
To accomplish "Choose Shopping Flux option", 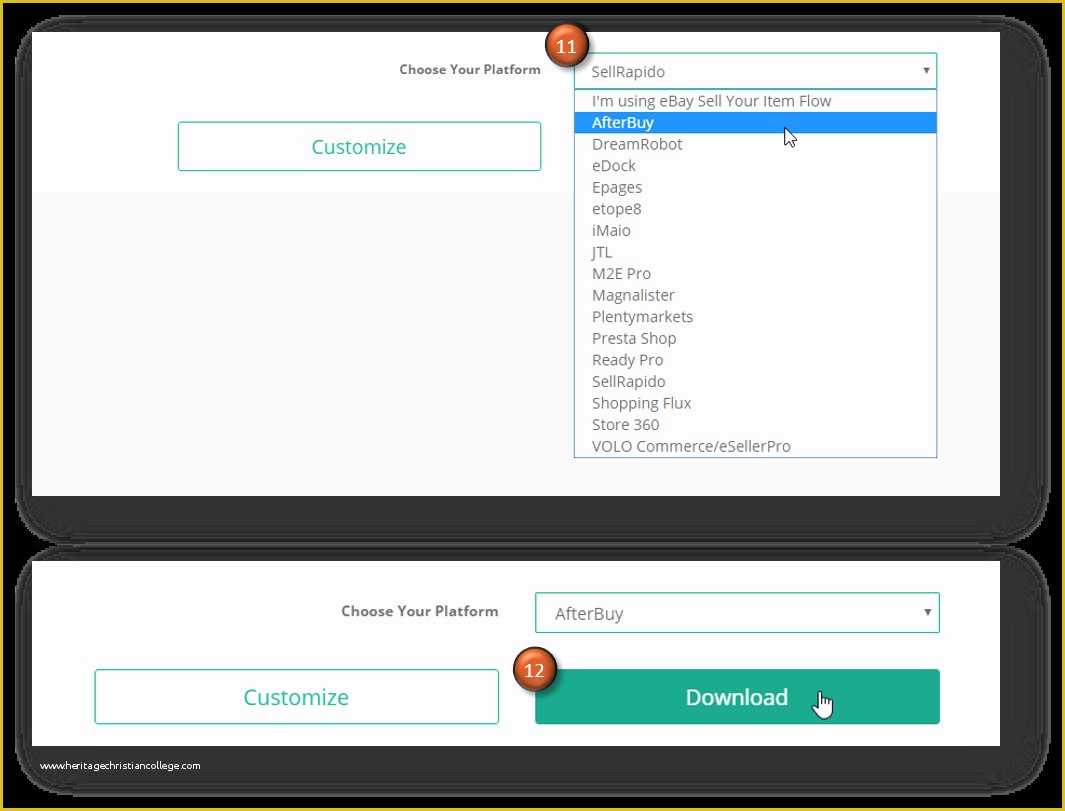I will click(x=755, y=403).
